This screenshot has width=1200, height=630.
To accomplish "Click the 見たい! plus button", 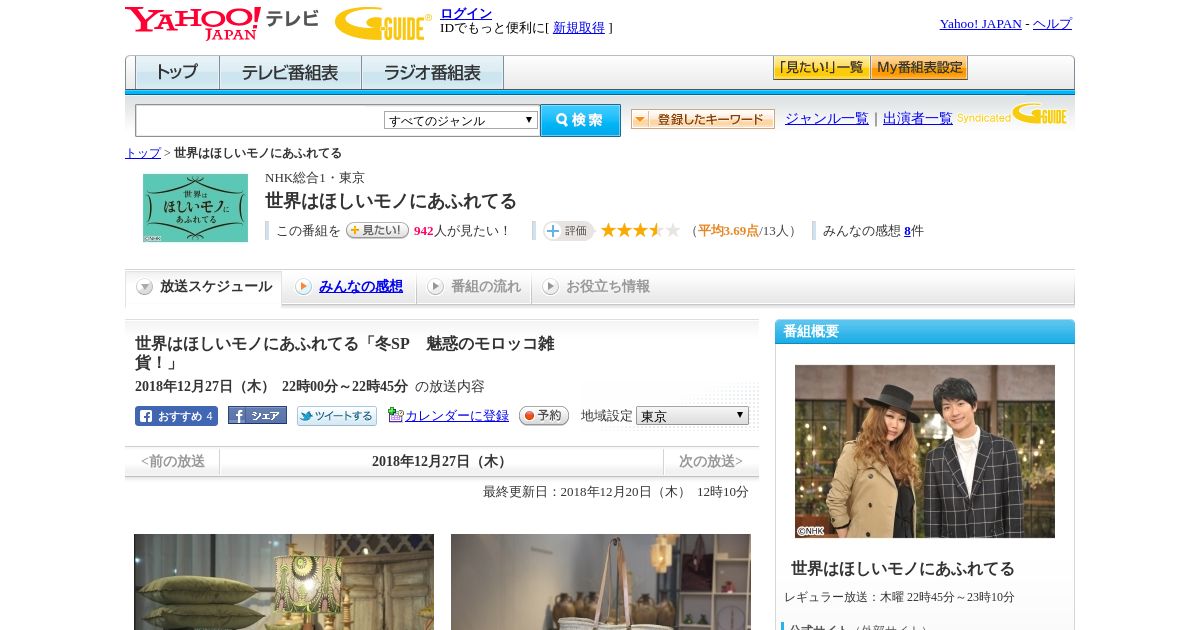I will click(377, 230).
